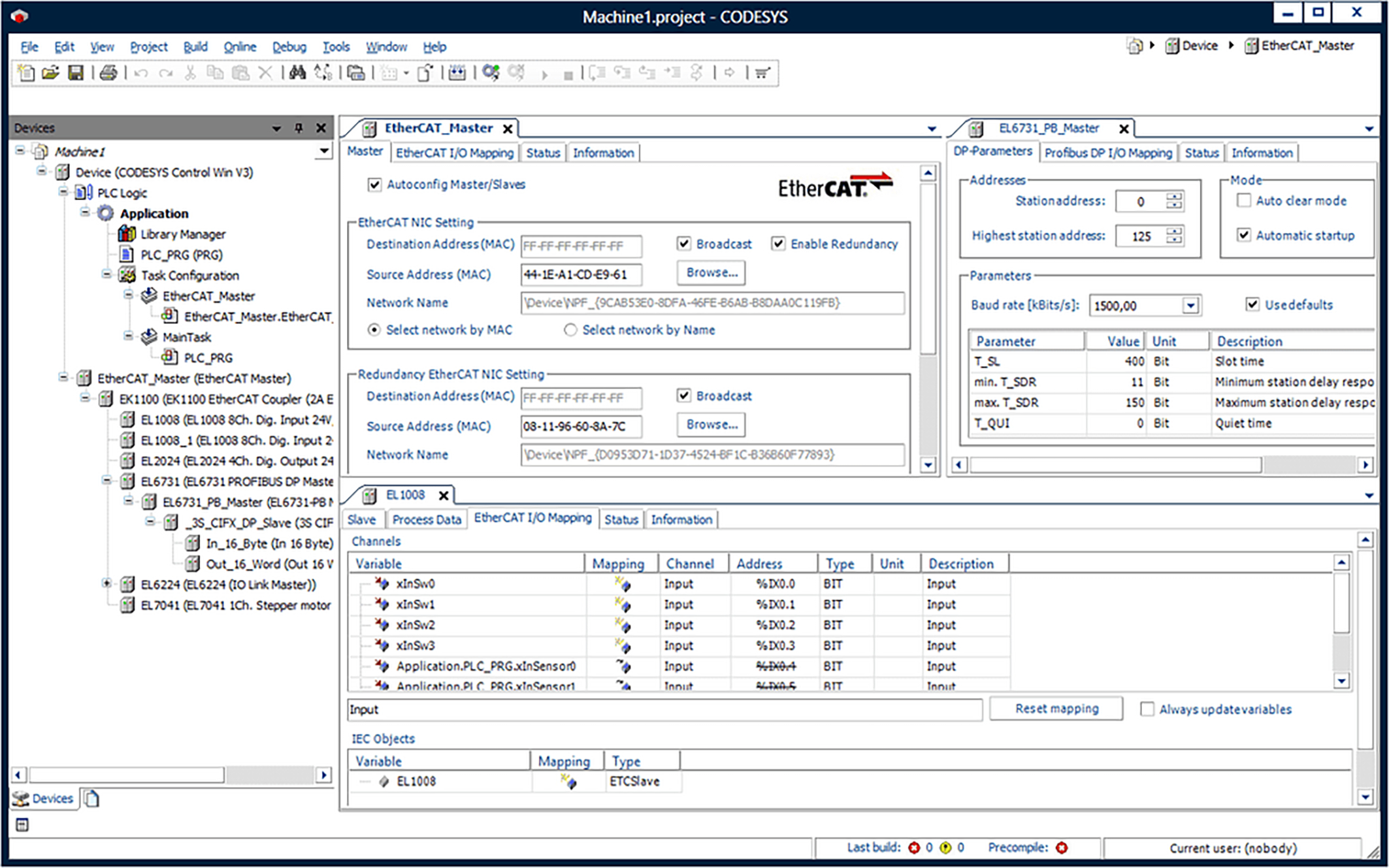Click the Print toolbar icon

108,72
